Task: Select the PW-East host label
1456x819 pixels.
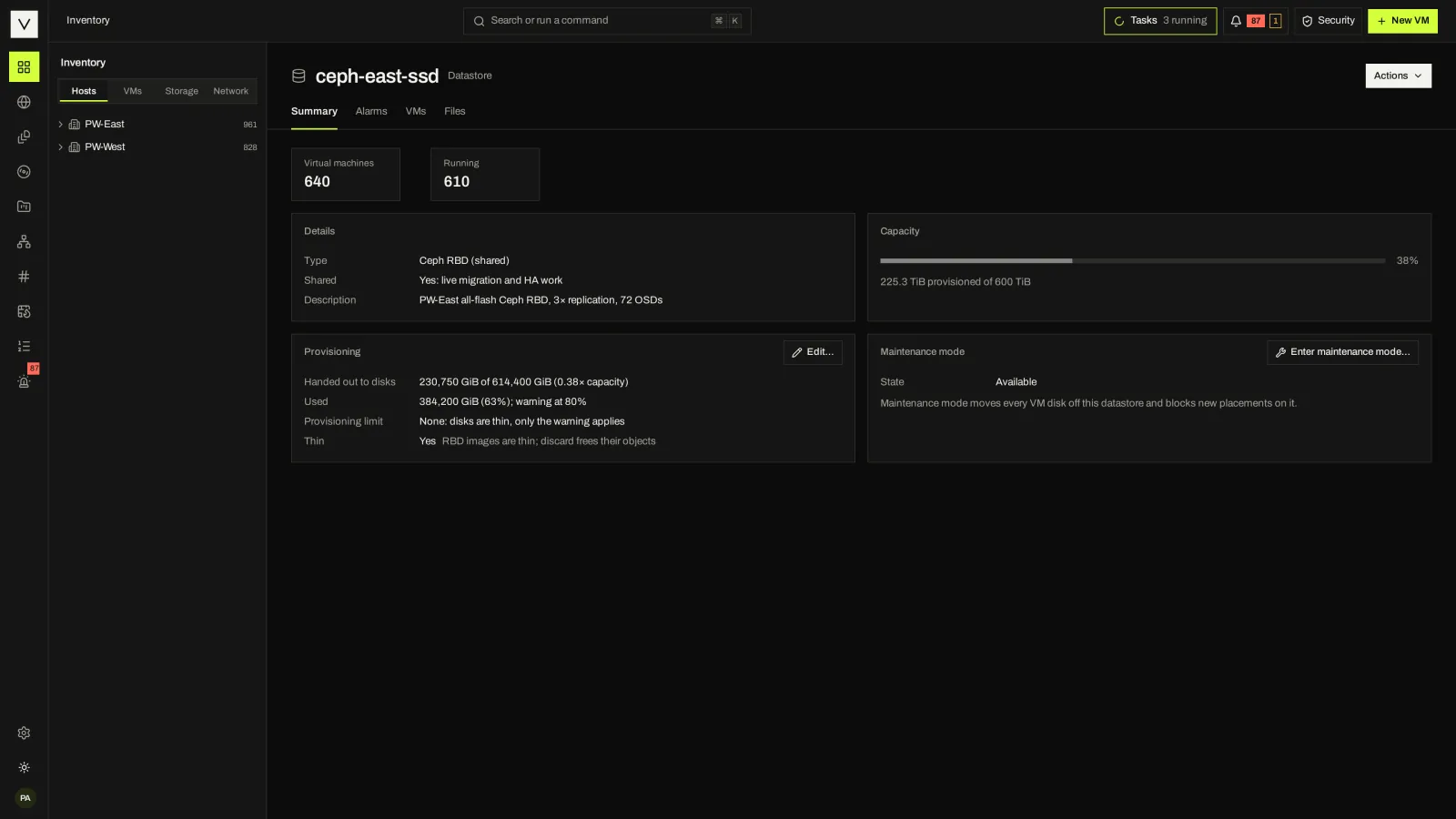Action: [x=105, y=125]
